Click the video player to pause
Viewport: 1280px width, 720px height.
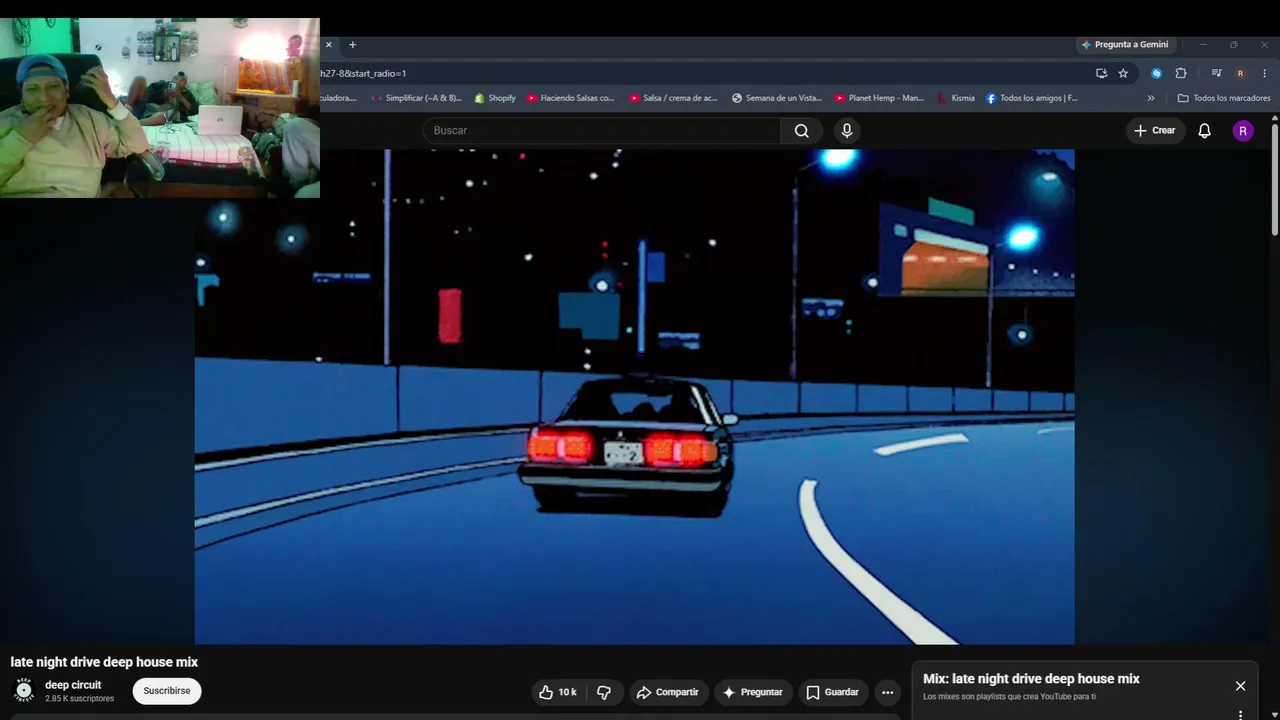point(634,397)
